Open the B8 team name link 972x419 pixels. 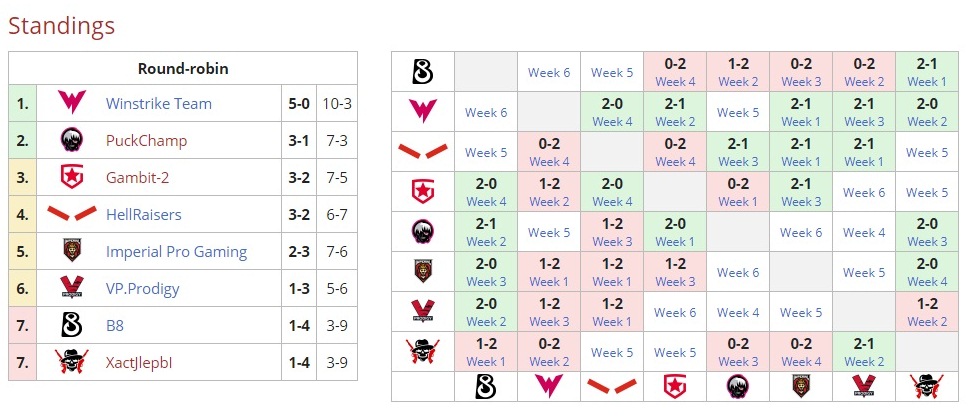coord(115,325)
